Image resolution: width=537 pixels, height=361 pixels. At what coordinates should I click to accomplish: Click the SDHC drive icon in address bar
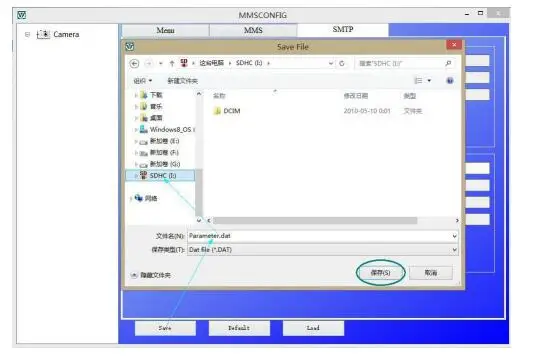click(x=184, y=63)
